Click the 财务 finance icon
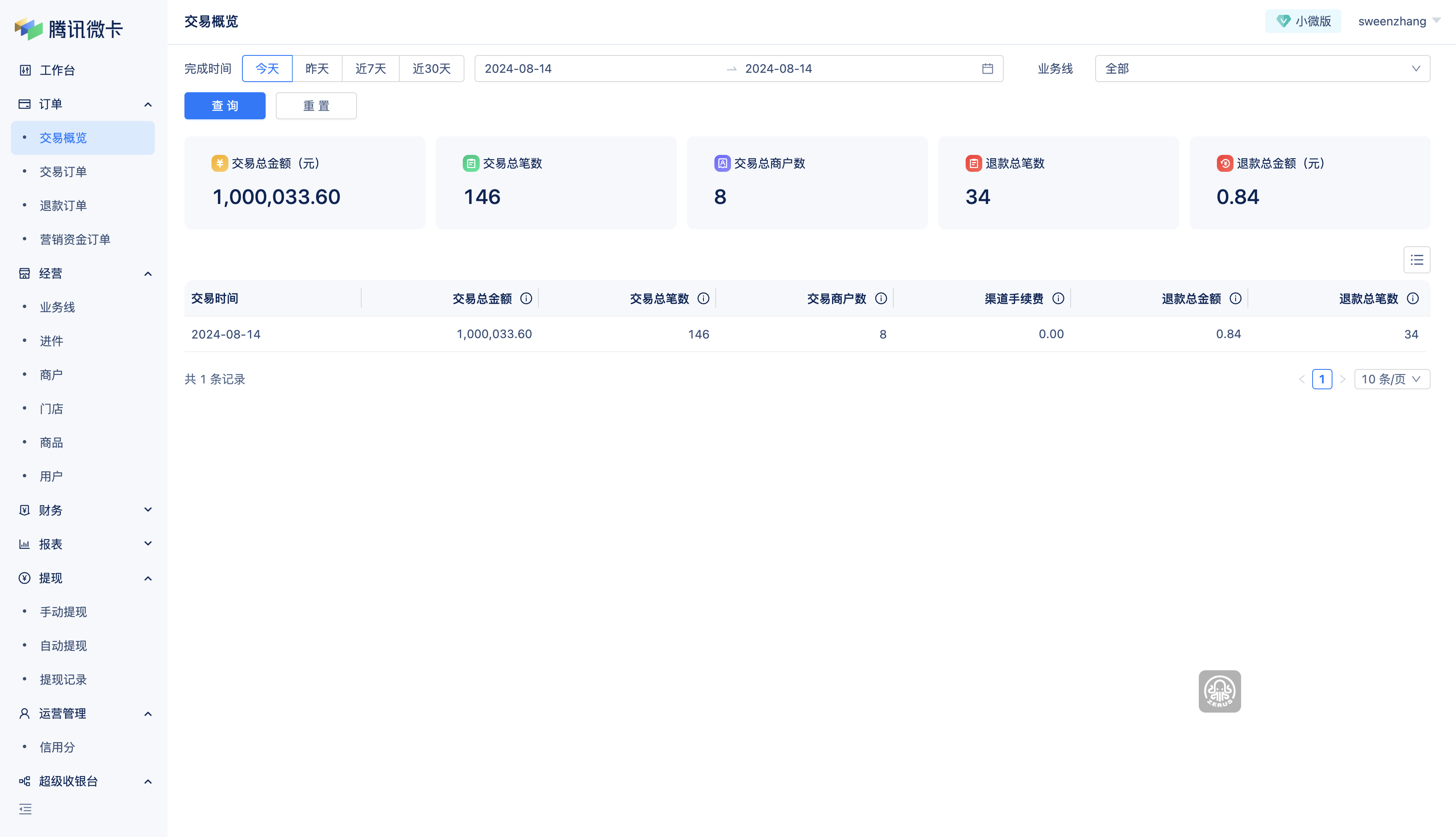 (25, 510)
